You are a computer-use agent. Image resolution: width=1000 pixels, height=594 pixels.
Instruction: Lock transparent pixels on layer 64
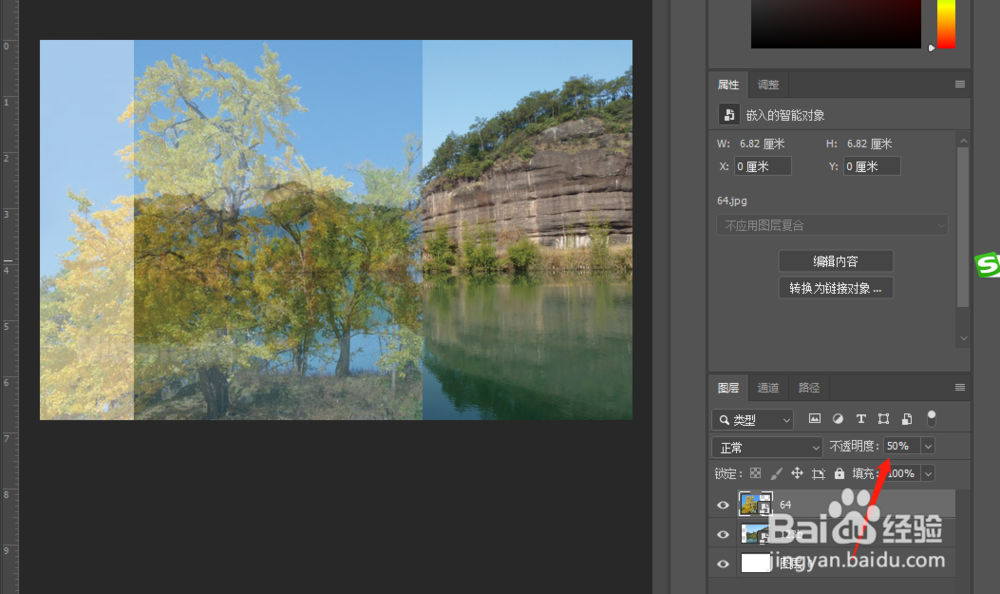coord(756,473)
